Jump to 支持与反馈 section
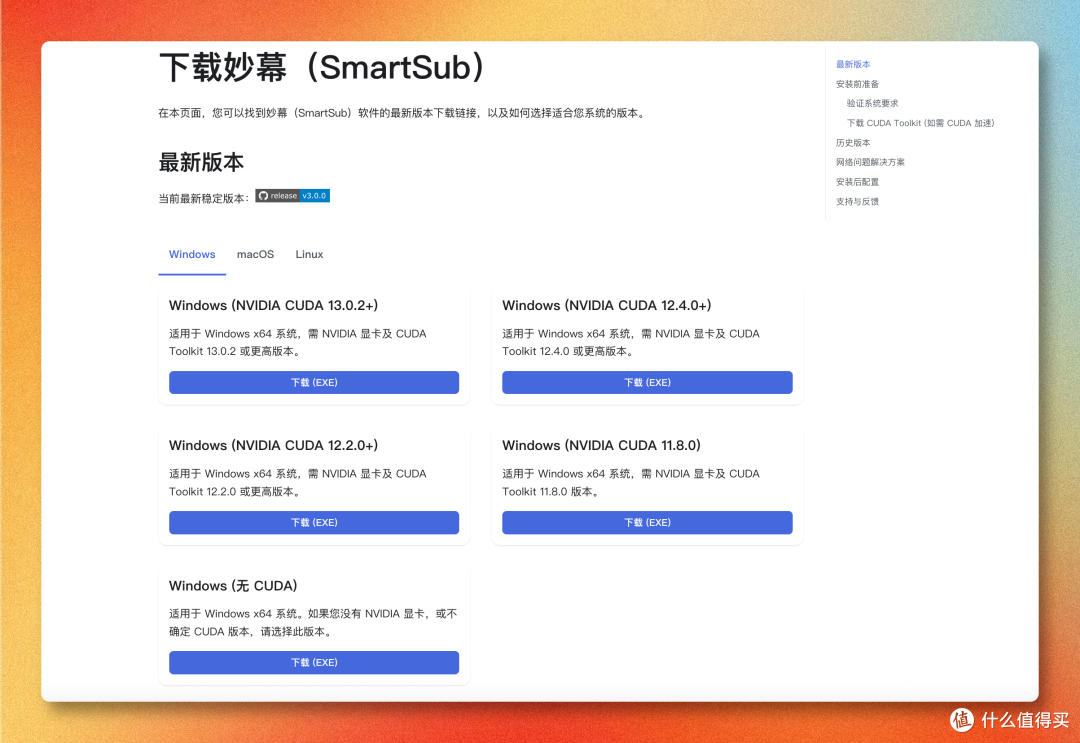 tap(857, 202)
